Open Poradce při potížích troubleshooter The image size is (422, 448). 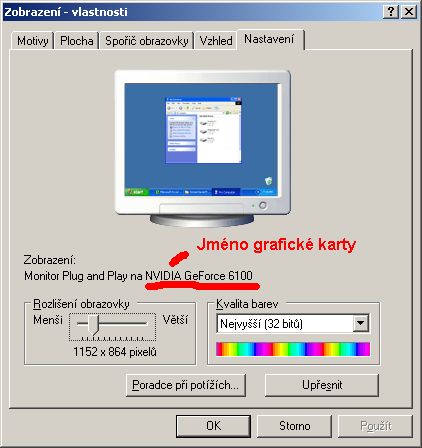click(186, 385)
